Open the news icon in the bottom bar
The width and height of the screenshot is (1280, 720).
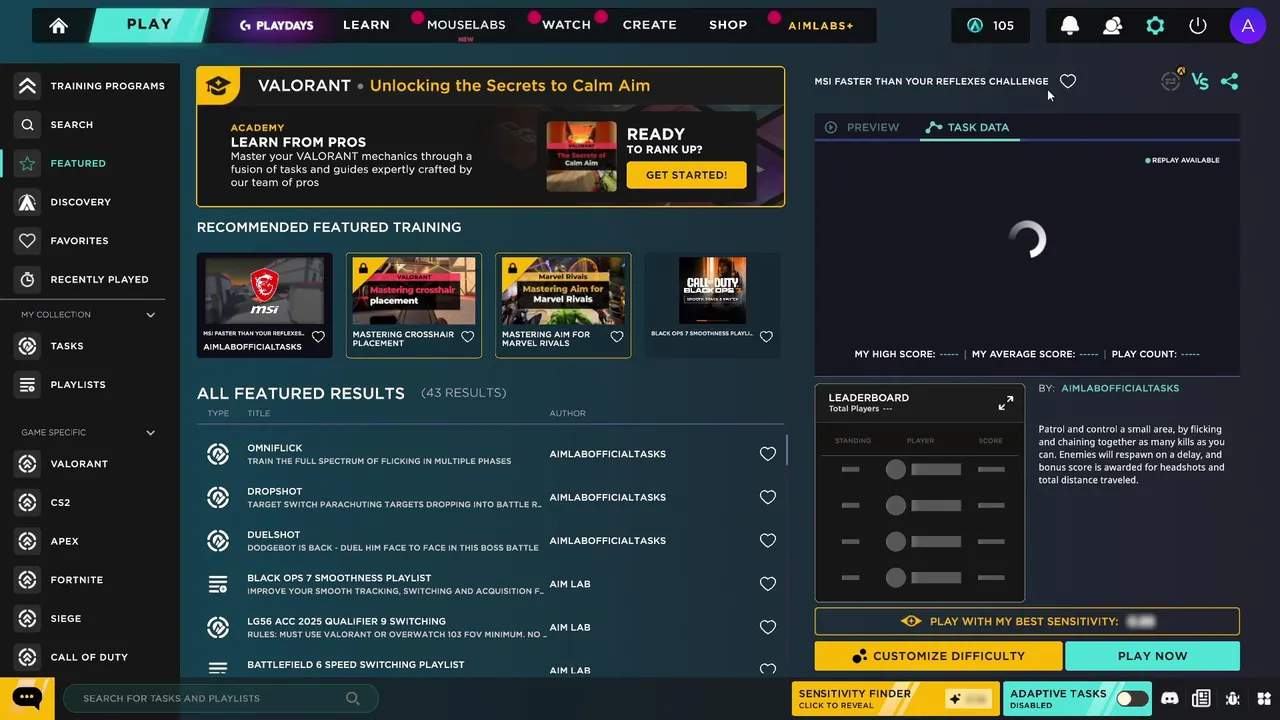pos(1202,698)
